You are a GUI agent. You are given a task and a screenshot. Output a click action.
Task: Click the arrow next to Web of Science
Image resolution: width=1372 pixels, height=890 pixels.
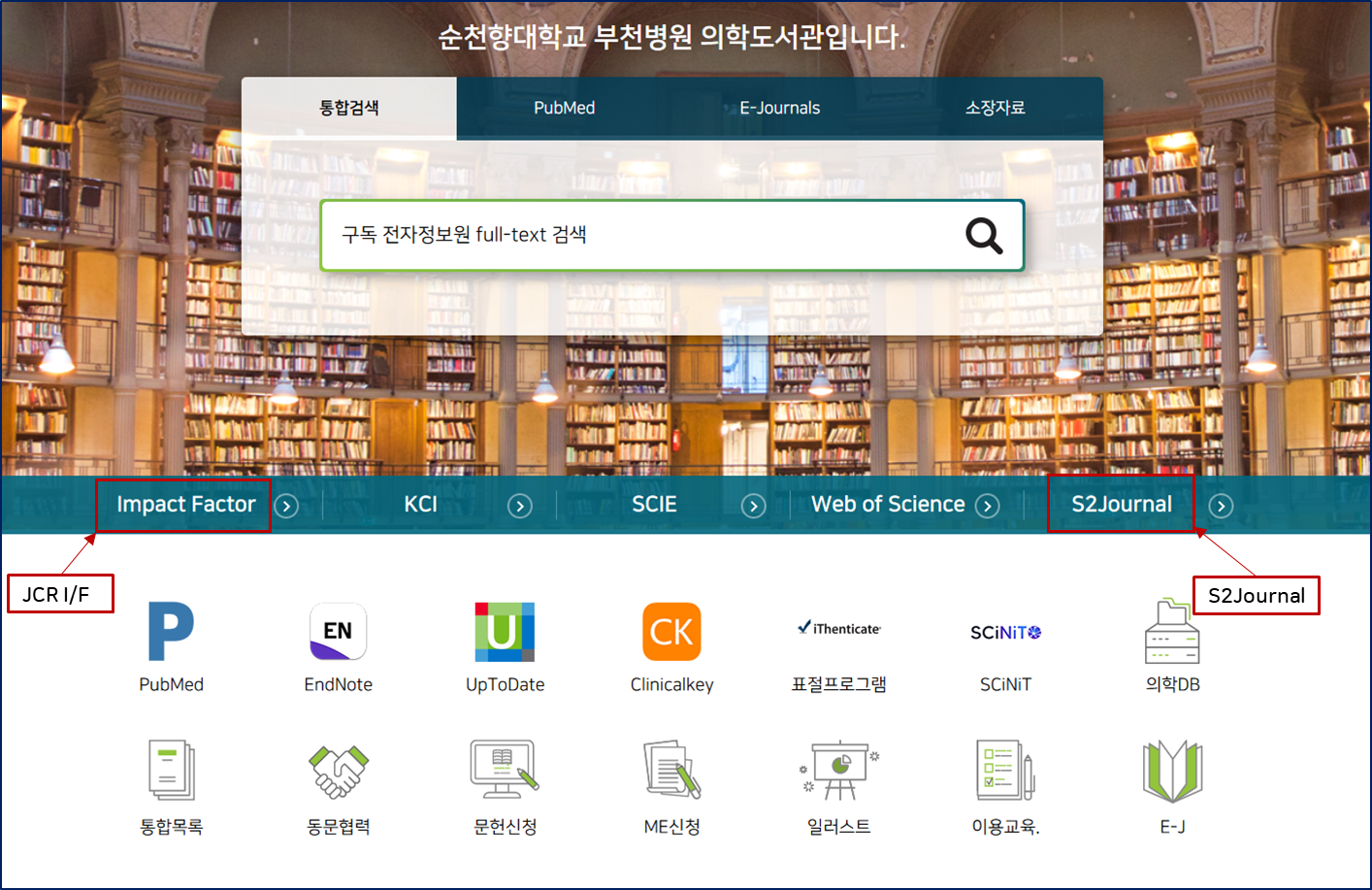(x=987, y=506)
